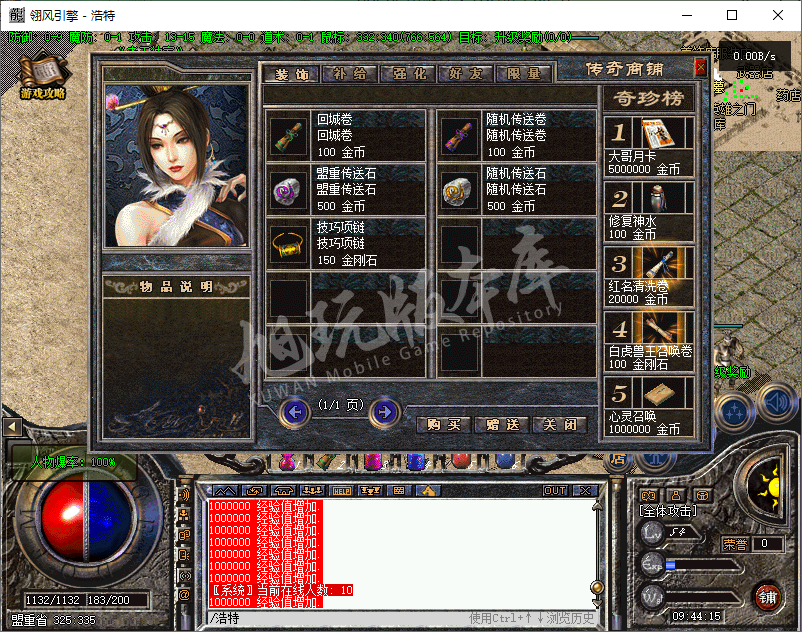The image size is (802, 632).
Task: Pick 红名清洗卷 in 奇珍榜
Action: [649, 277]
